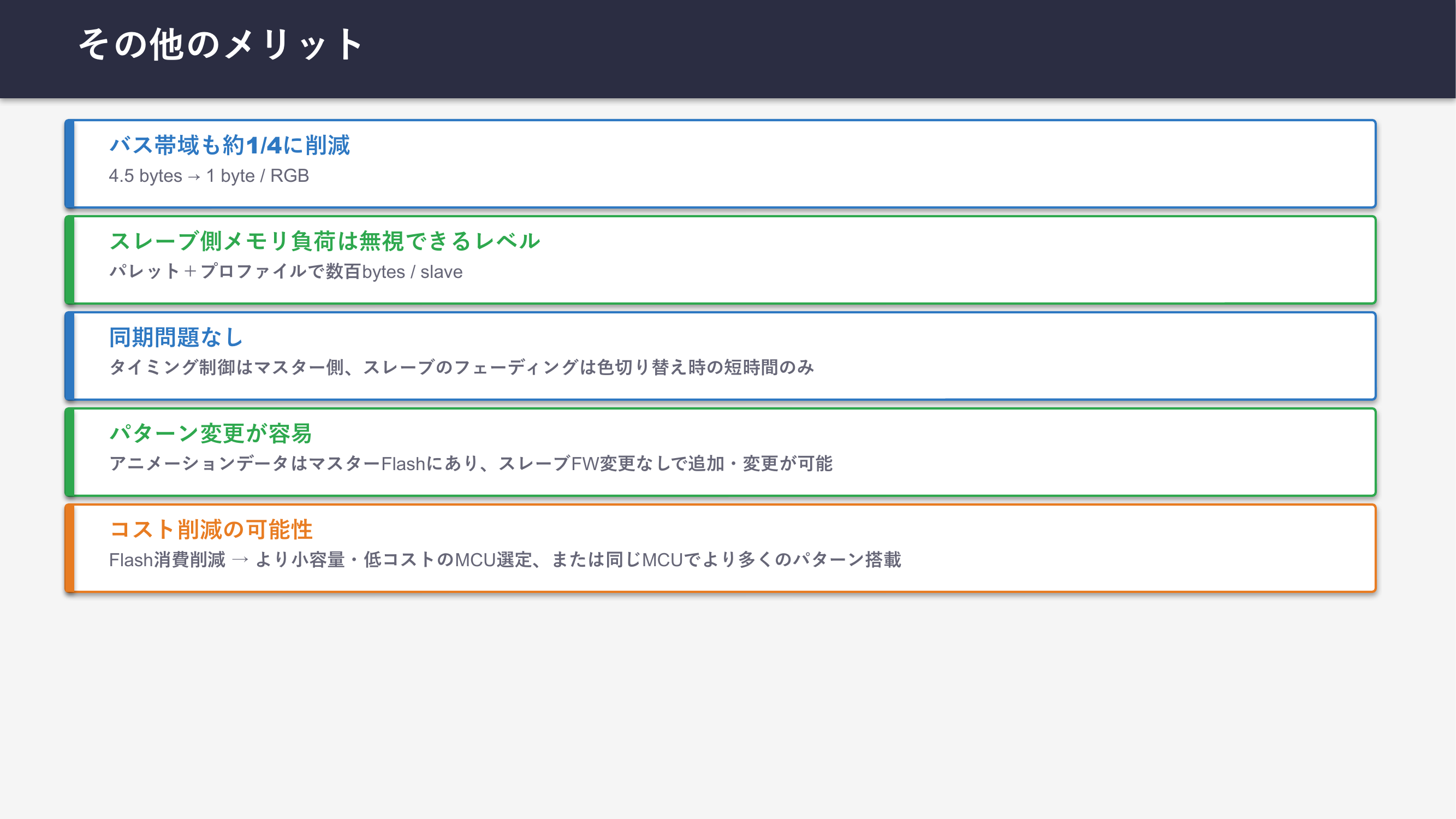Click the description starting with Flash消費削減
Viewport: 1456px width, 819px height.
coord(505,560)
